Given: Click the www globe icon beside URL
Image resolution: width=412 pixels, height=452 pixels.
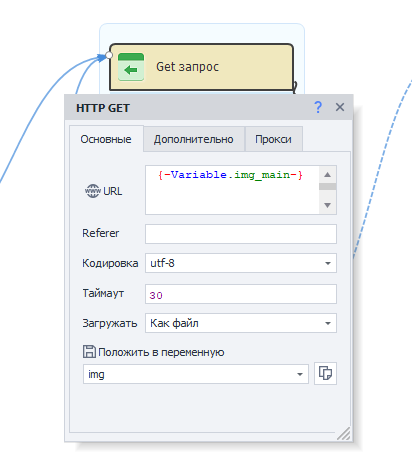Looking at the screenshot, I should pyautogui.click(x=92, y=191).
